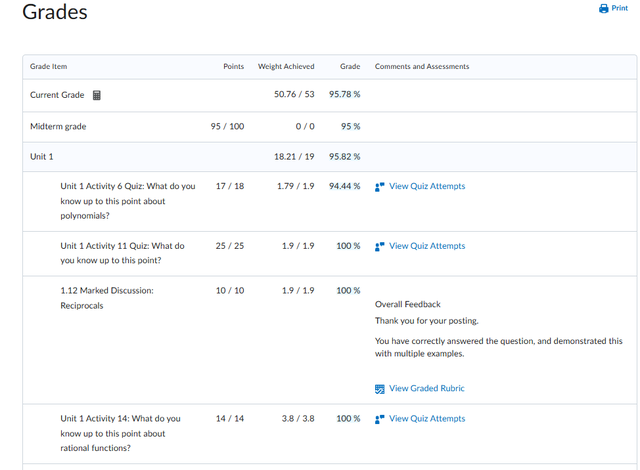Click Comments and Assessments column header
Image resolution: width=640 pixels, height=470 pixels.
coord(422,67)
